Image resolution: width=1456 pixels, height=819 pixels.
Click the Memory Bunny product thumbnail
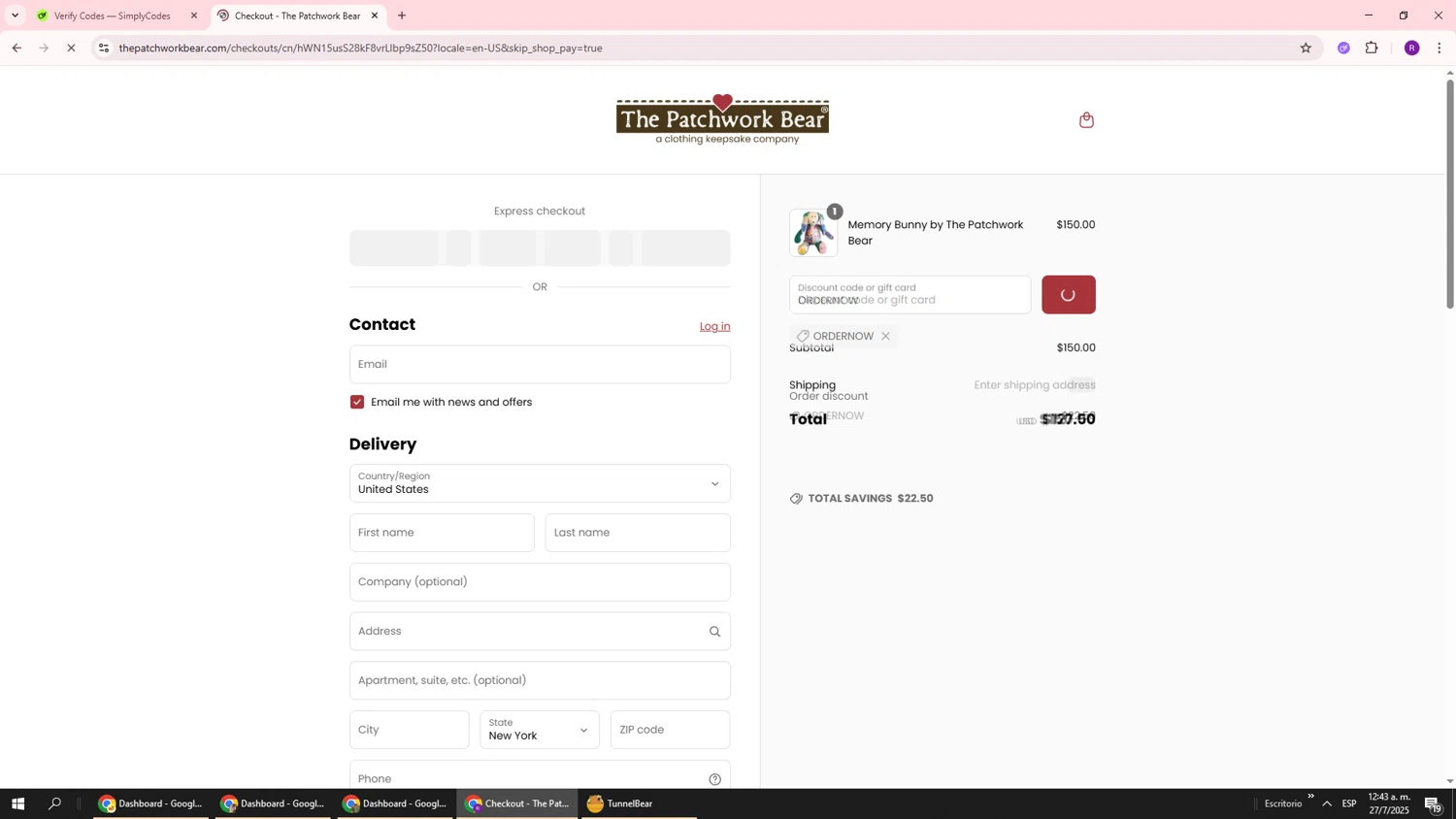pos(813,233)
